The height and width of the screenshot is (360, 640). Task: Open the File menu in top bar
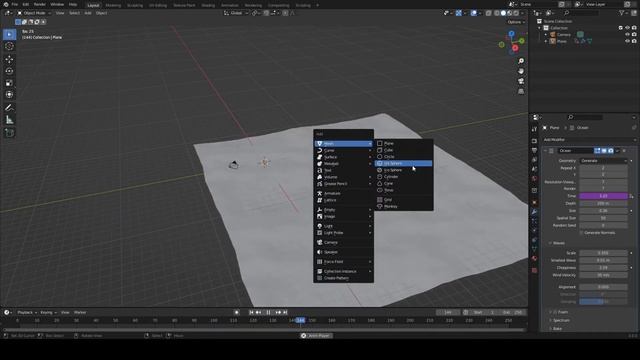pyautogui.click(x=15, y=4)
